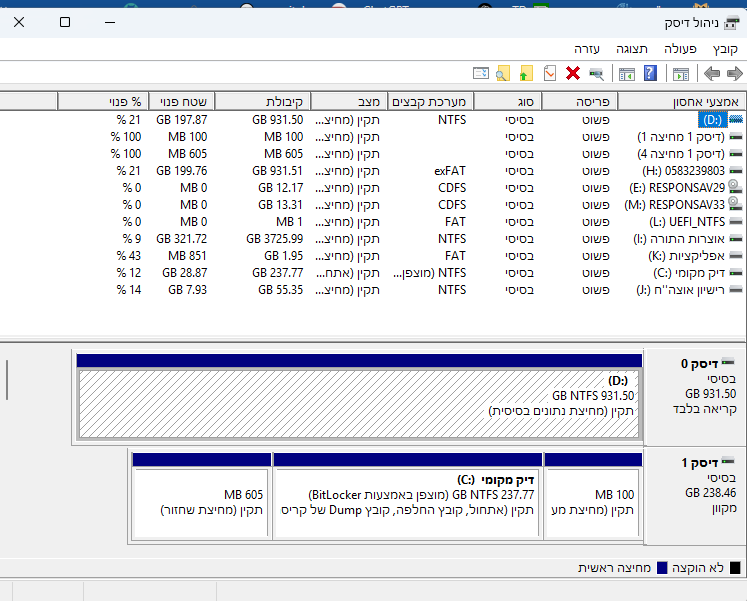Click the drive icon of רישיון אוצה"ח (J:)

736,290
